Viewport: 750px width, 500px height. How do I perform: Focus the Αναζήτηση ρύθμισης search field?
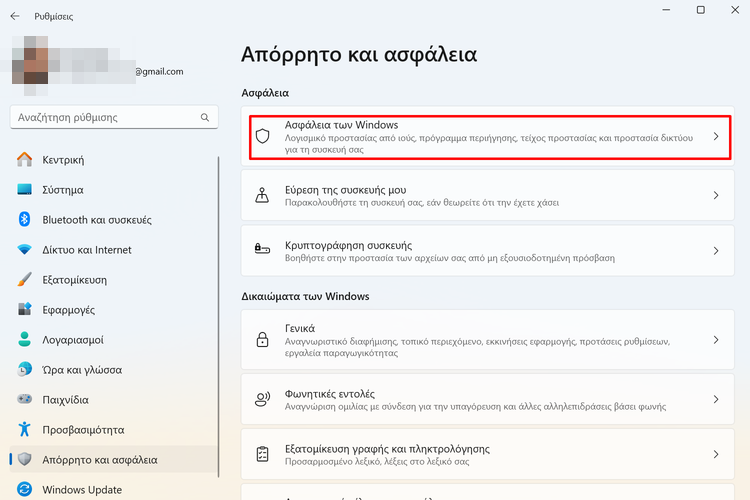(x=114, y=117)
